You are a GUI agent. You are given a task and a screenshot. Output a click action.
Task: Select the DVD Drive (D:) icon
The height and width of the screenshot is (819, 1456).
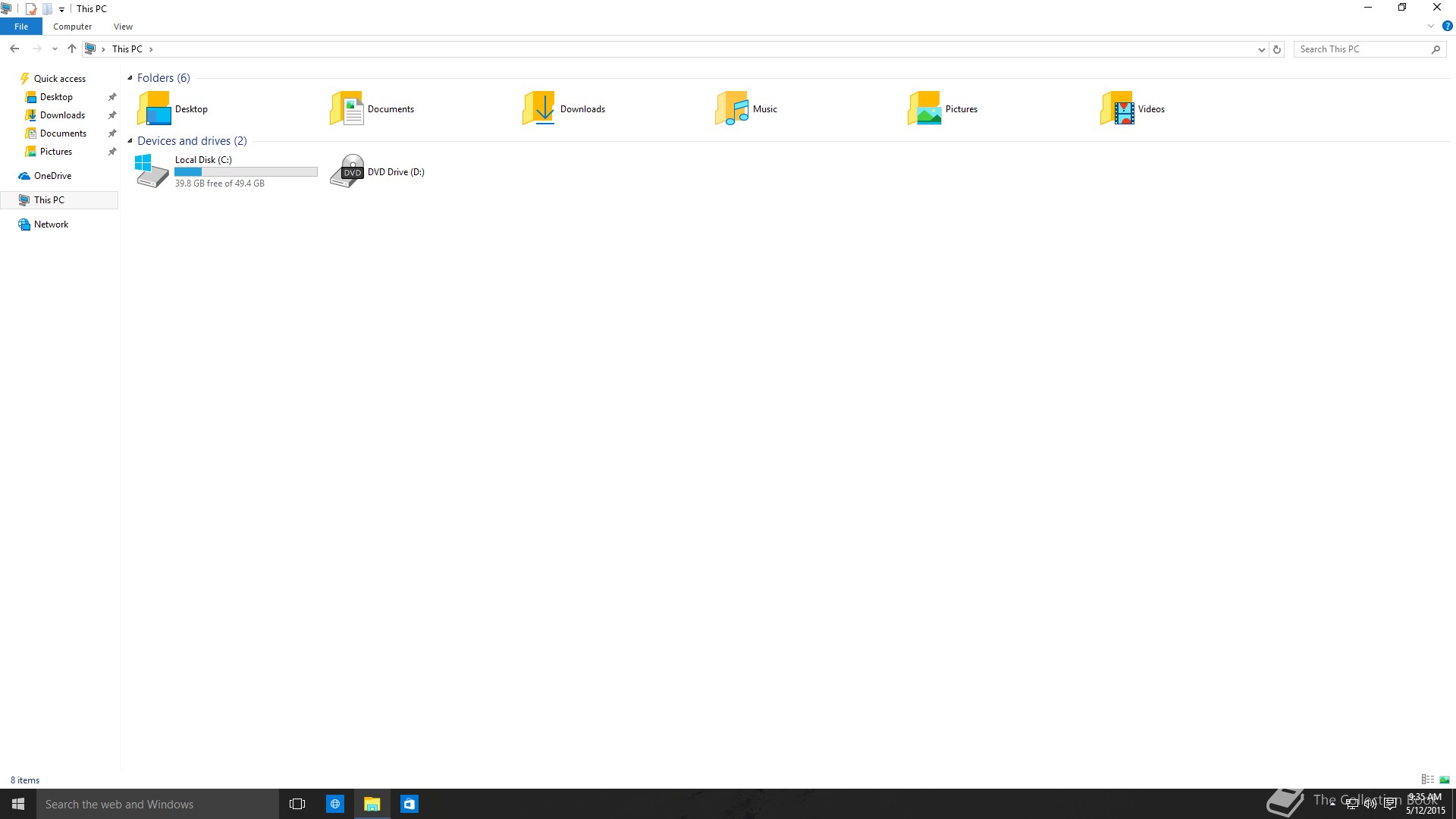(347, 171)
